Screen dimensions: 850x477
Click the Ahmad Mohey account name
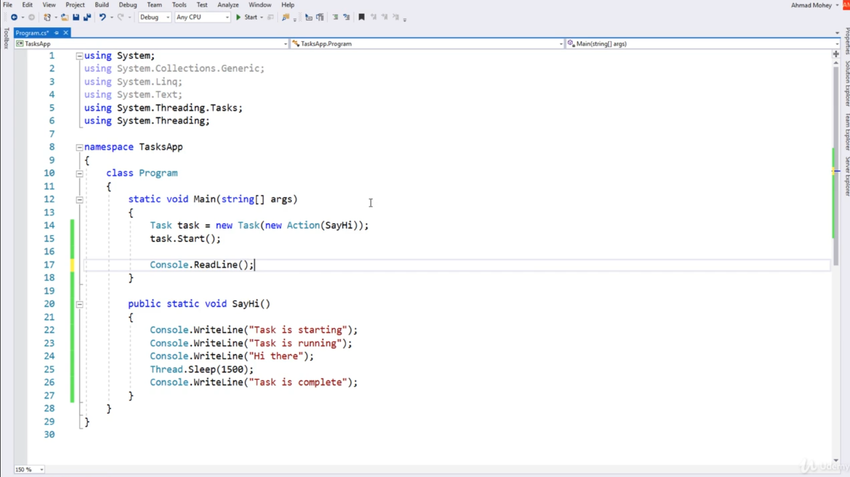(811, 5)
